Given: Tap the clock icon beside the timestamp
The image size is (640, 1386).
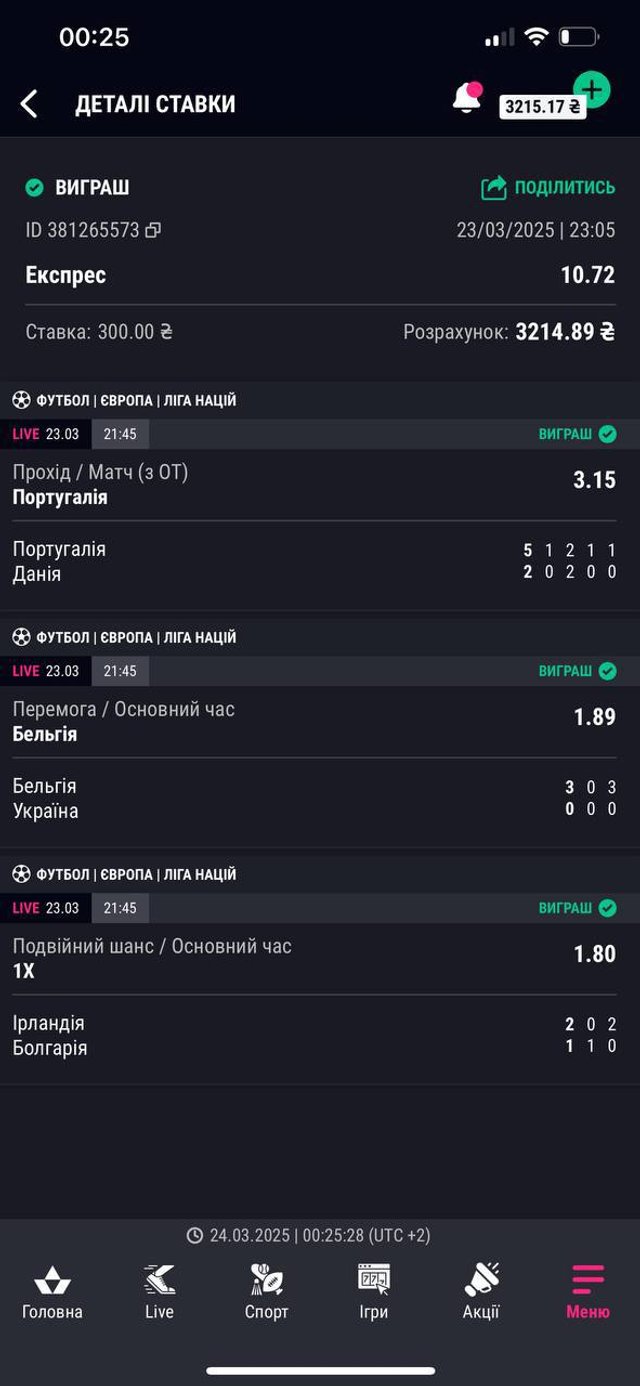Looking at the screenshot, I should coord(195,1236).
